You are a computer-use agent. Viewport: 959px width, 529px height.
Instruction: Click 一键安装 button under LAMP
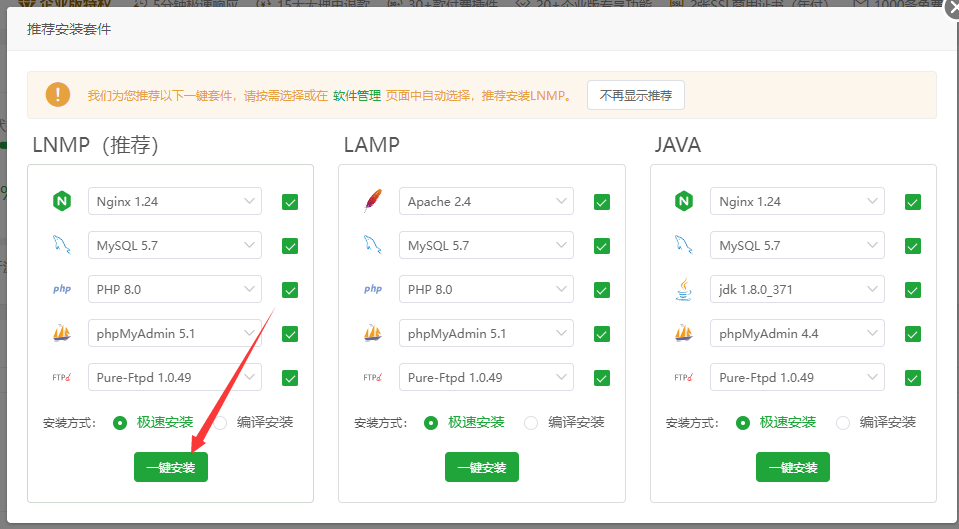(482, 467)
